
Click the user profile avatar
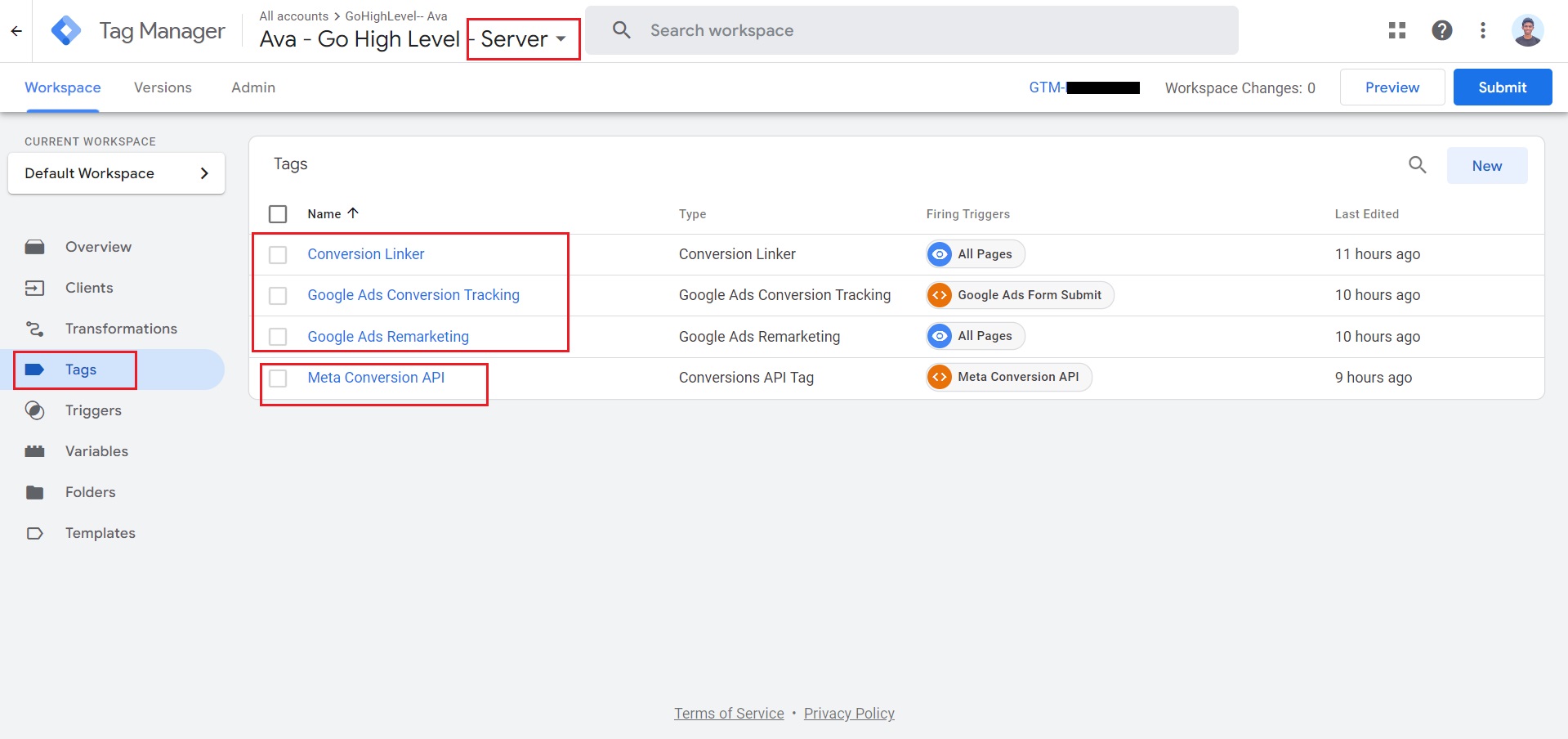1527,30
